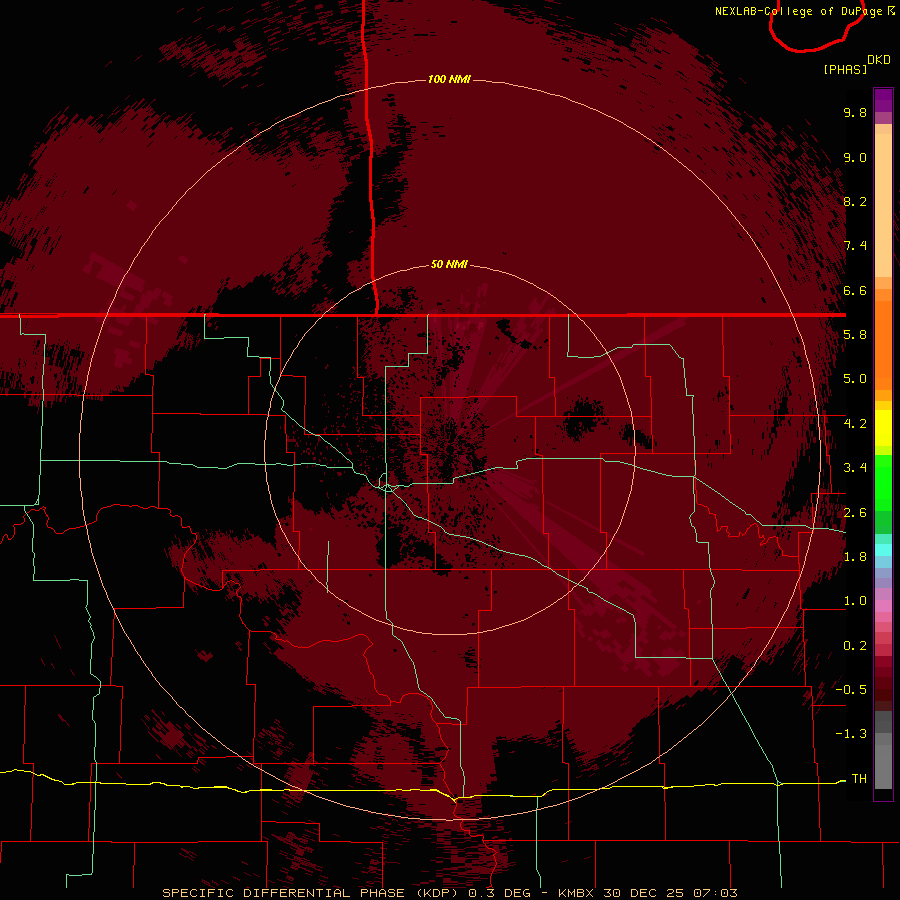The width and height of the screenshot is (900, 900).
Task: Click the 3.4 color scale value
Action: pos(855,468)
